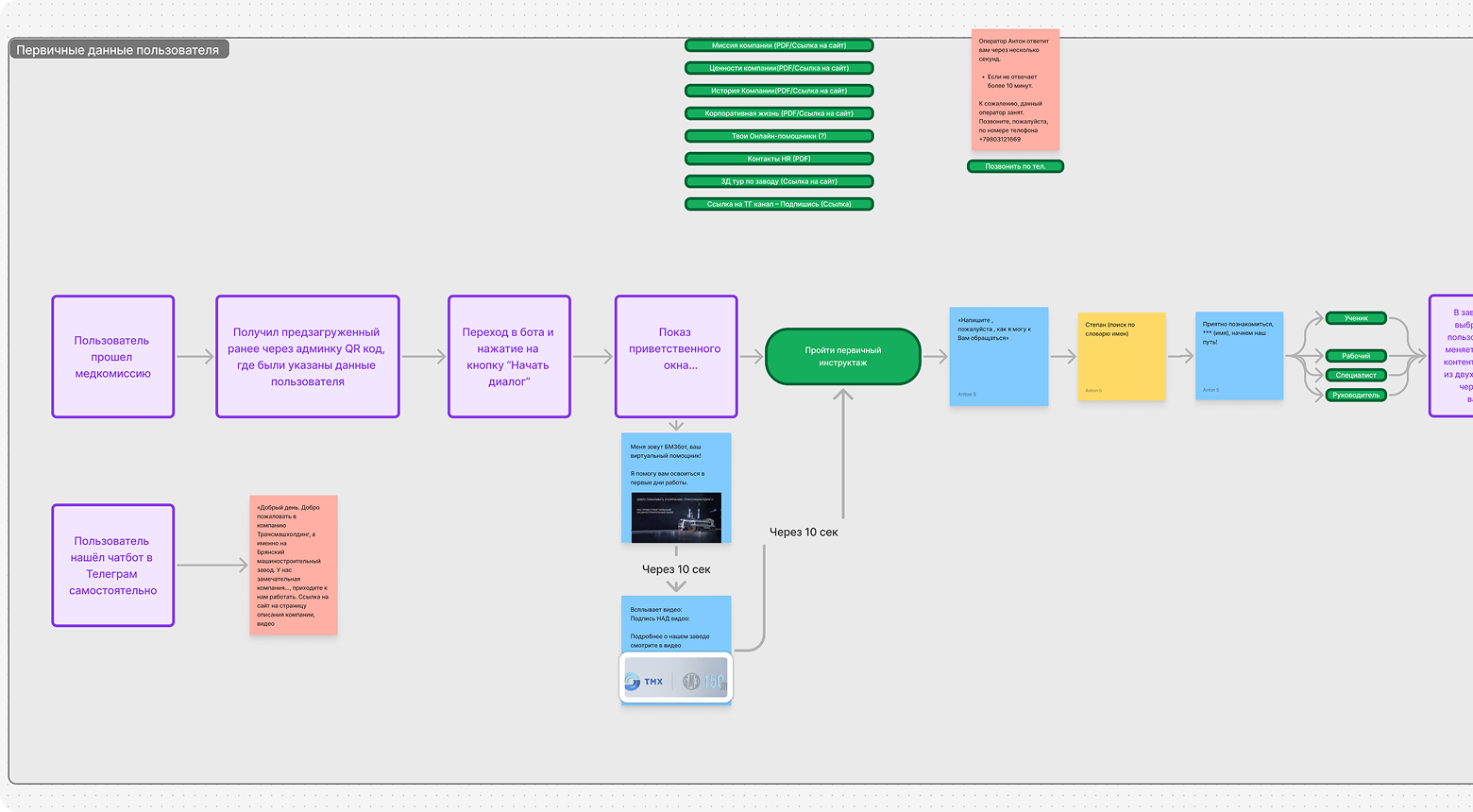Choose the 'Рабочий' role option
This screenshot has width=1473, height=812.
click(1356, 356)
